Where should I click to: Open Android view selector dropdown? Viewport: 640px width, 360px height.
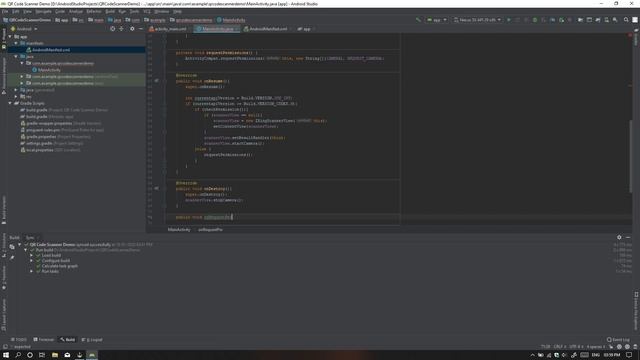pos(24,29)
